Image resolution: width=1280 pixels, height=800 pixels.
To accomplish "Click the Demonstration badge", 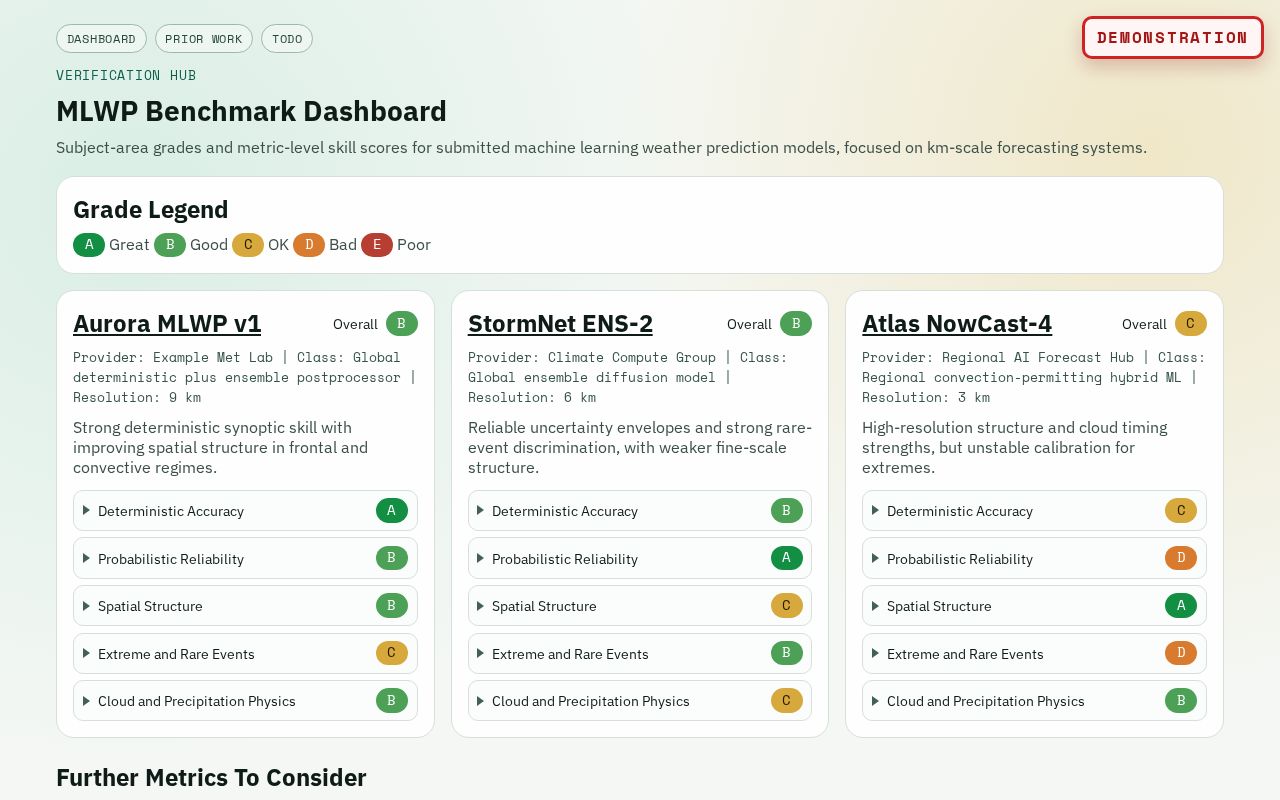I will pyautogui.click(x=1172, y=38).
